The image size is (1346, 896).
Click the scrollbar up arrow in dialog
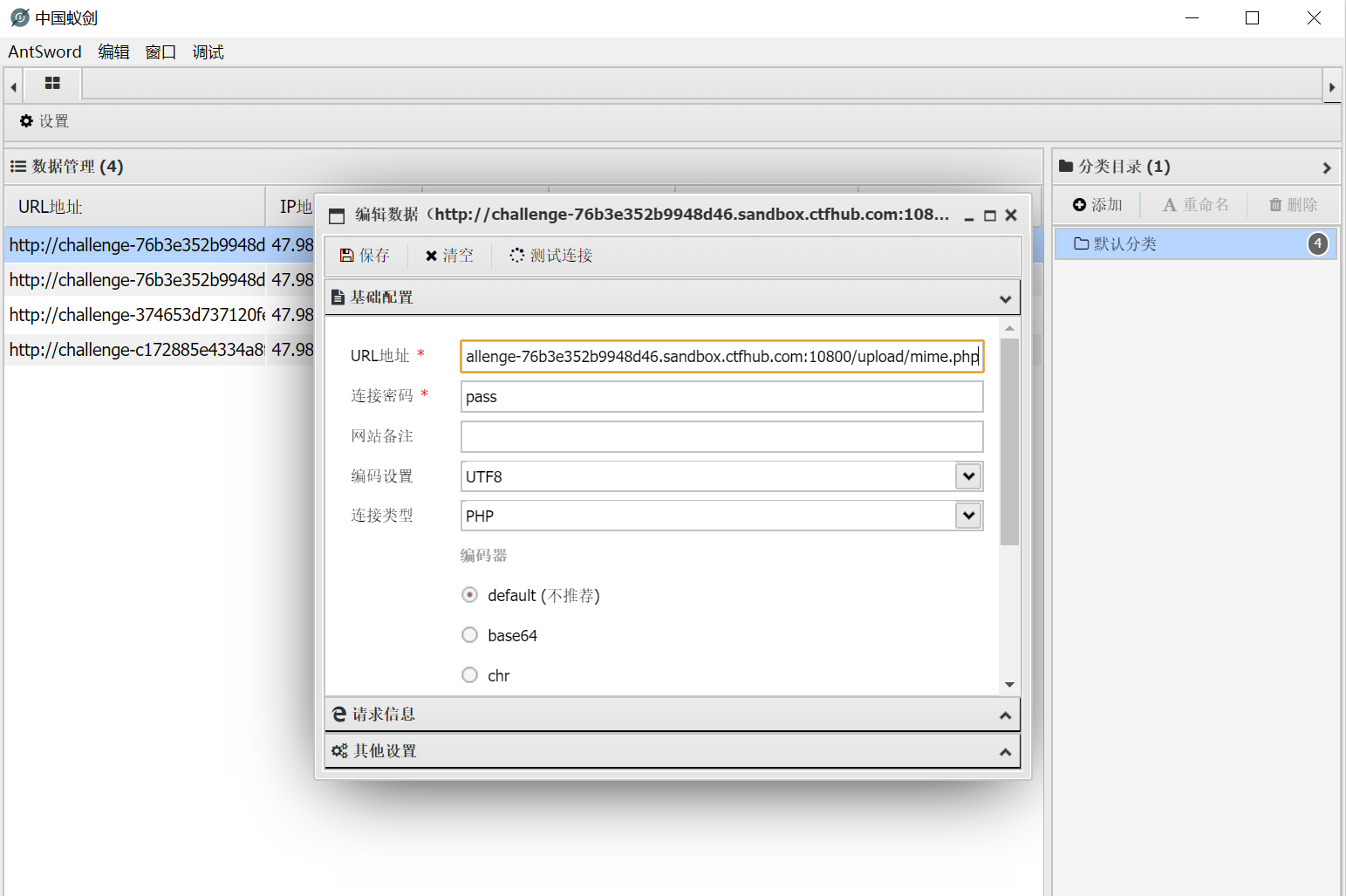[x=1009, y=328]
